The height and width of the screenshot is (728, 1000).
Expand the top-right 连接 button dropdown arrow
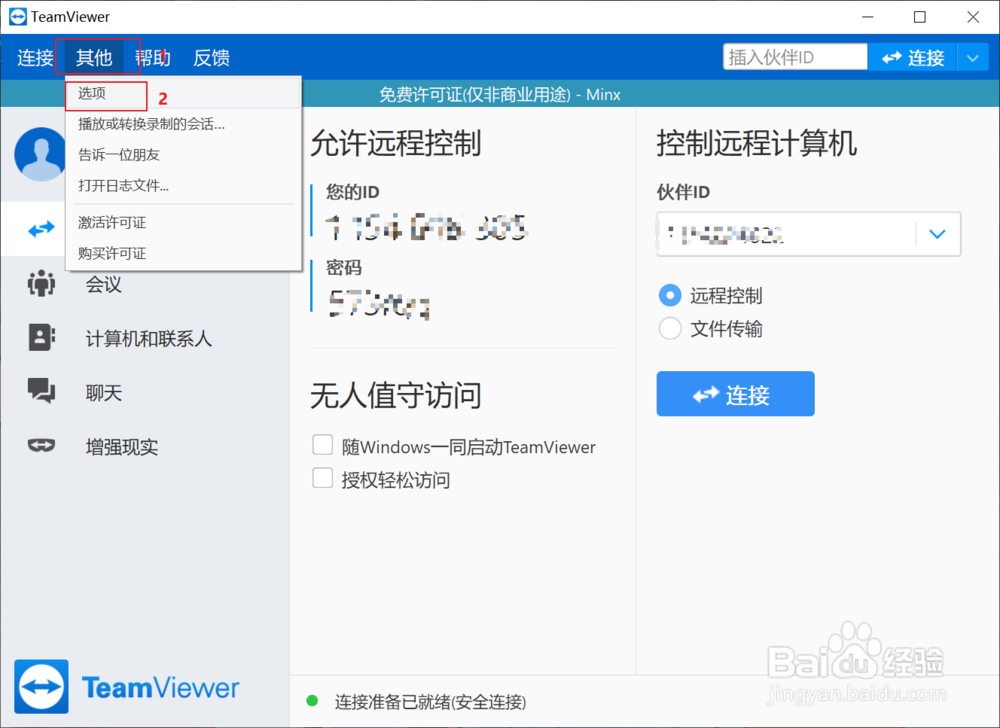pyautogui.click(x=973, y=58)
